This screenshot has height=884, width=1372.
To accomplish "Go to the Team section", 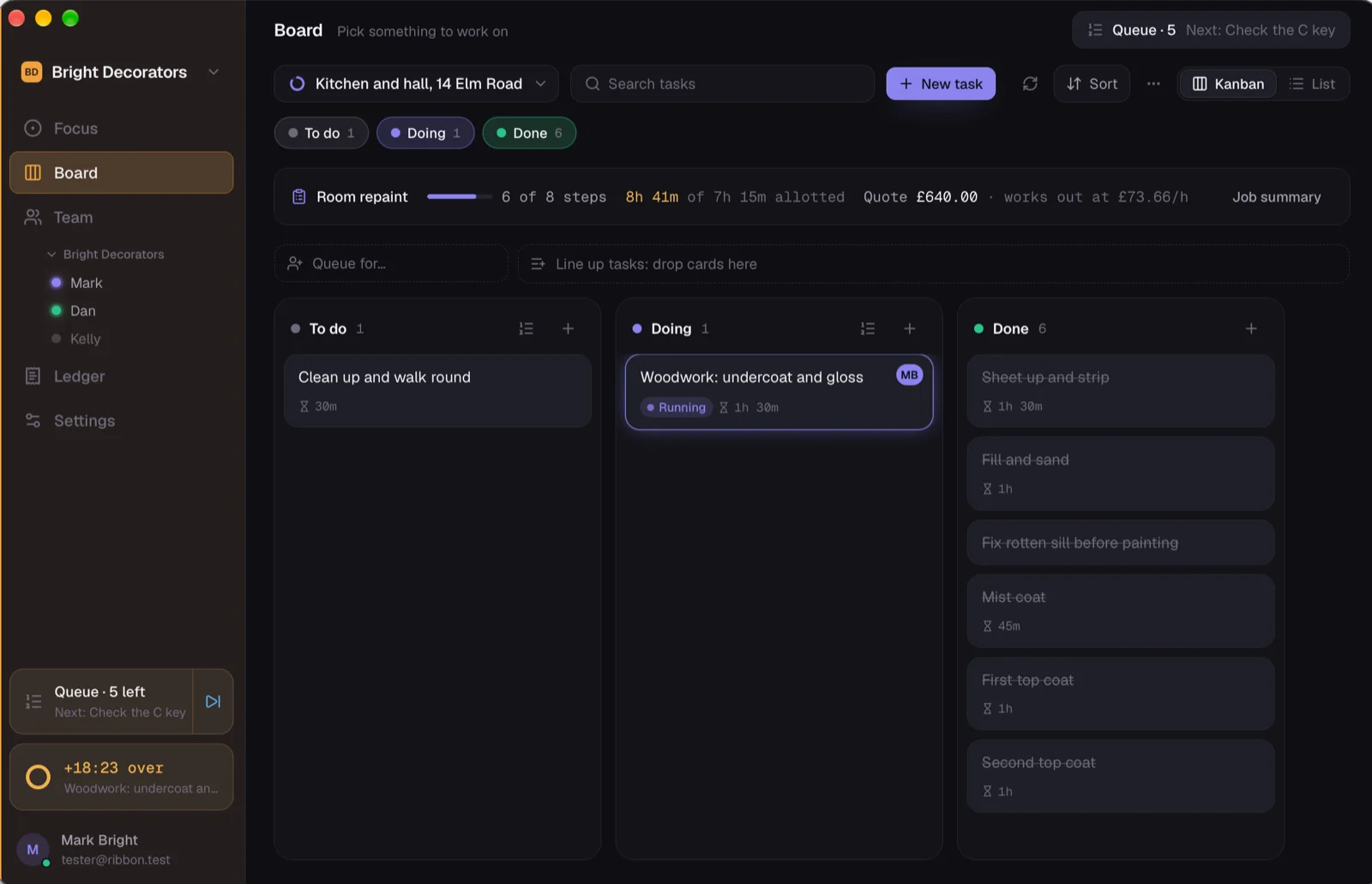I will coord(121,218).
